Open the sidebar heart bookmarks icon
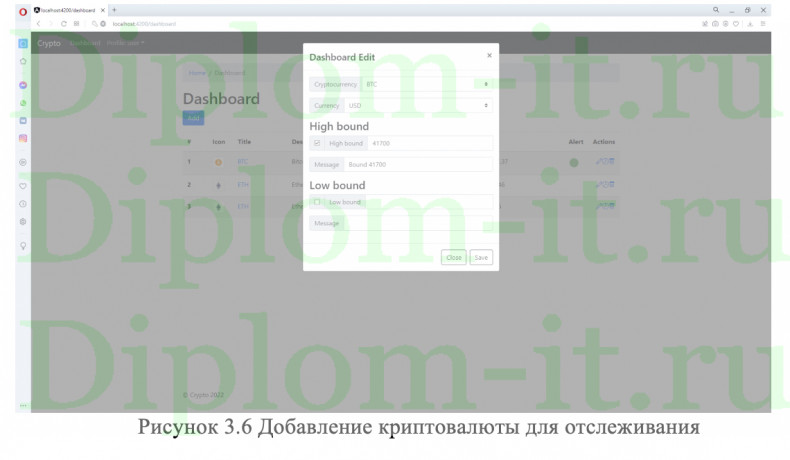The height and width of the screenshot is (460, 790). click(23, 186)
